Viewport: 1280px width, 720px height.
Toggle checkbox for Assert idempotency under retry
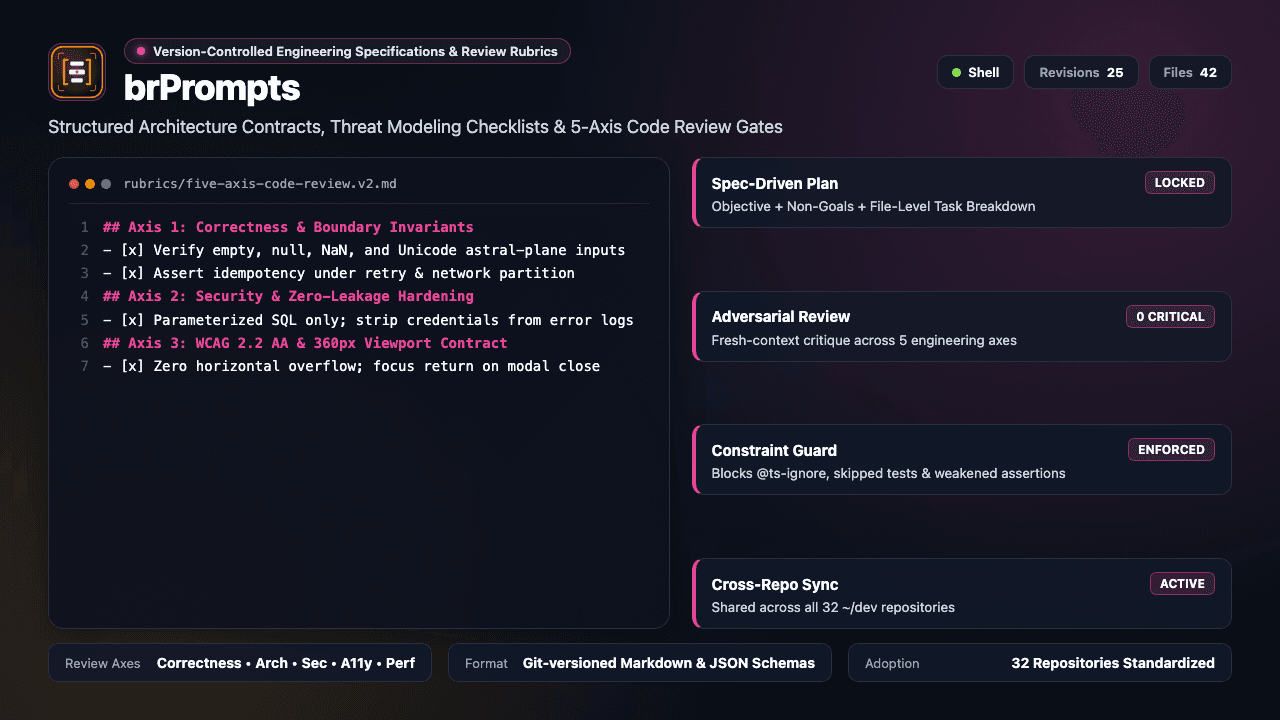(x=132, y=273)
